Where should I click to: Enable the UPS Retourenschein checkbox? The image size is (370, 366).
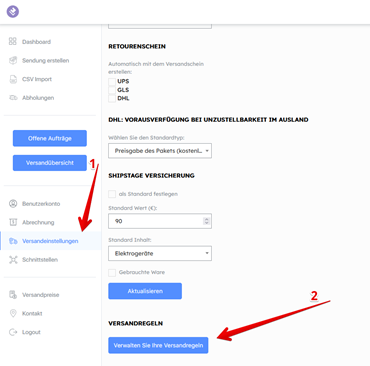coord(112,81)
